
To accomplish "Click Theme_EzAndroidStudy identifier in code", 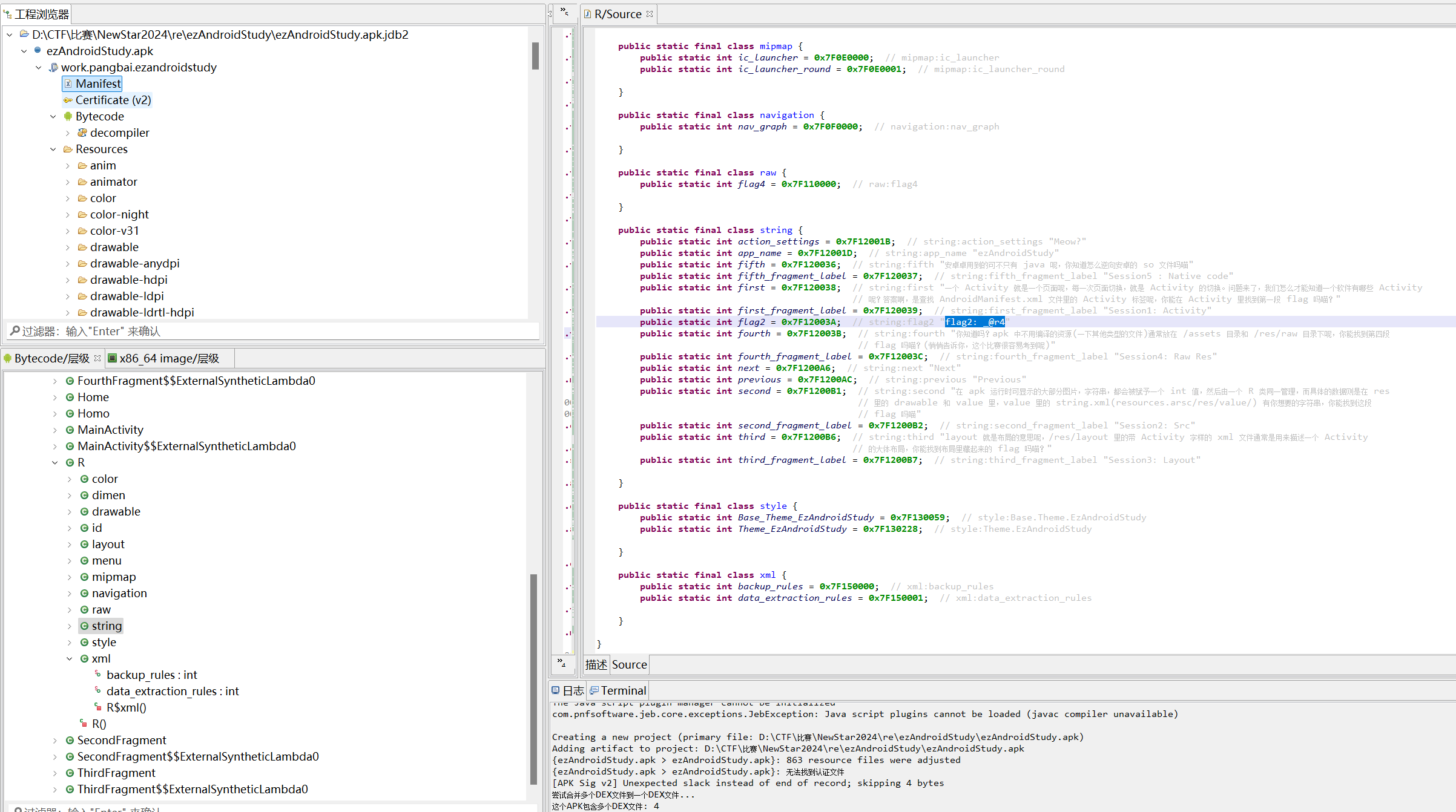I will (x=792, y=529).
